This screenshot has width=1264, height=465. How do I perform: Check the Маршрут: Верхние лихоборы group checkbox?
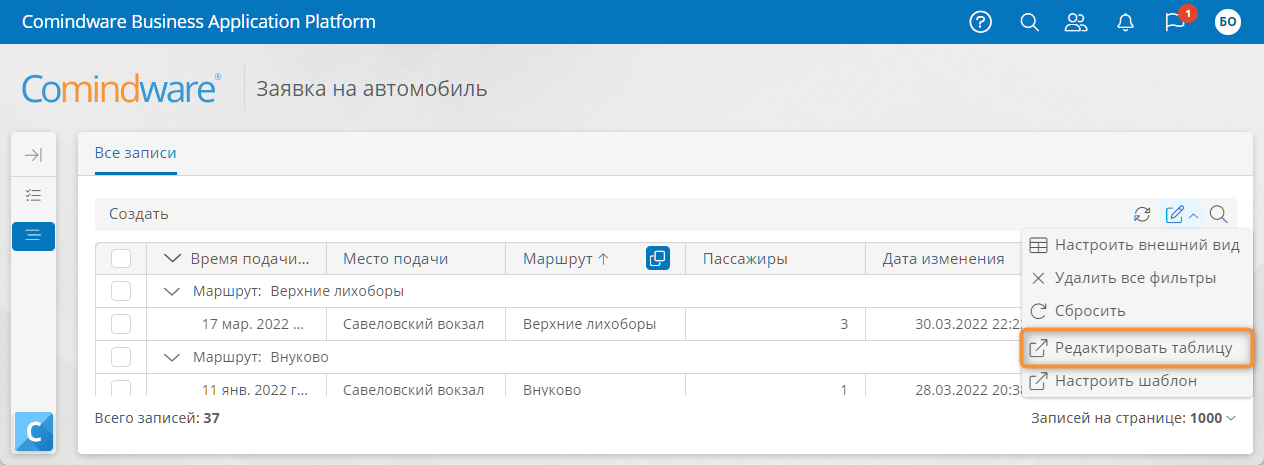pos(121,291)
